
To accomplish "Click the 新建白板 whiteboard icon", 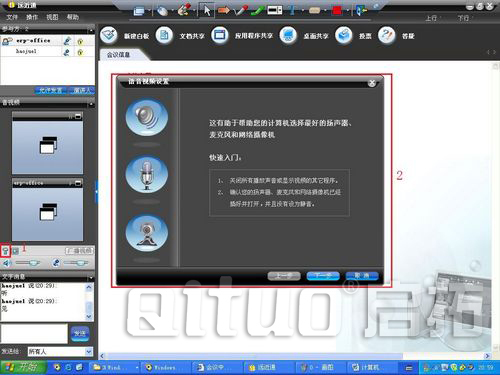I will point(109,35).
